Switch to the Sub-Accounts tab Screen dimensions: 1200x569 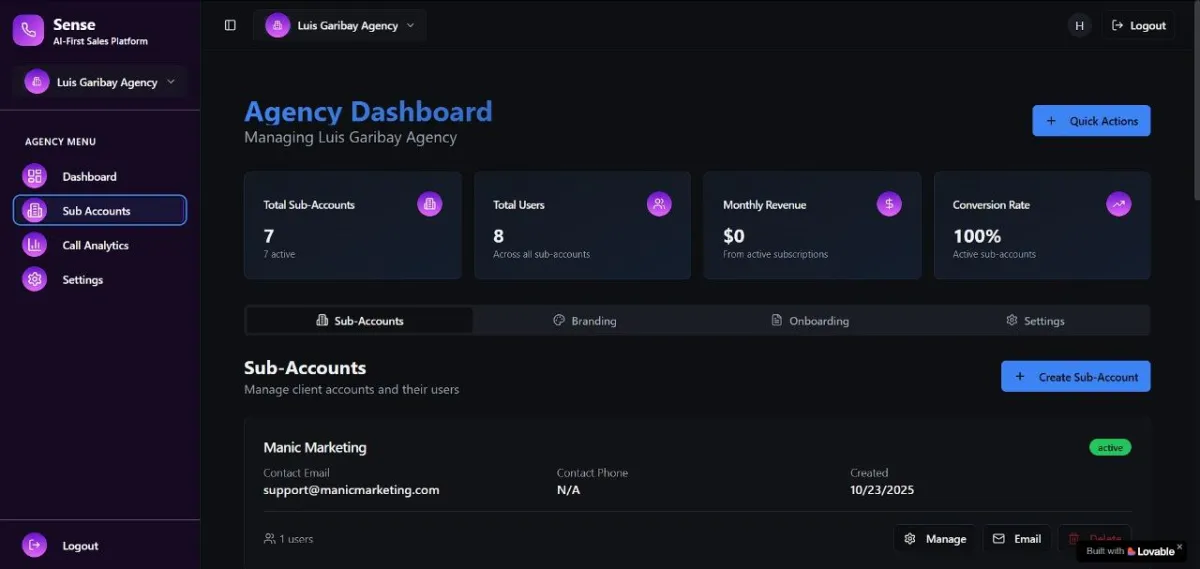[359, 320]
